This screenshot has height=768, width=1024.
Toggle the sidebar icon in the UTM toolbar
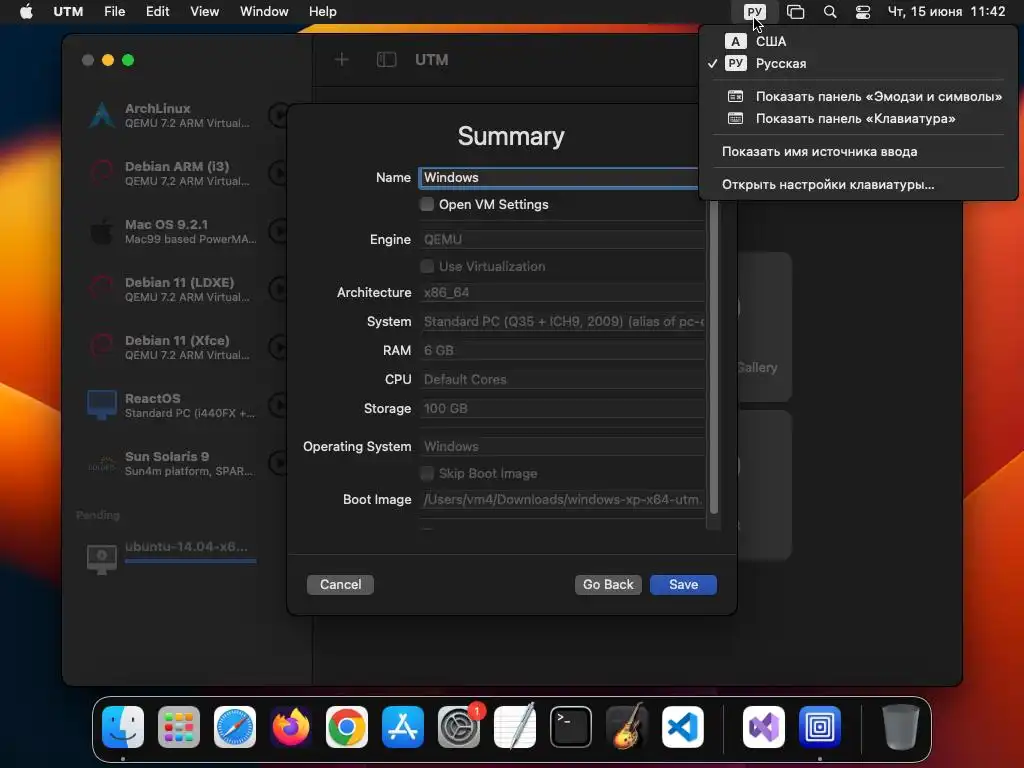[x=387, y=60]
